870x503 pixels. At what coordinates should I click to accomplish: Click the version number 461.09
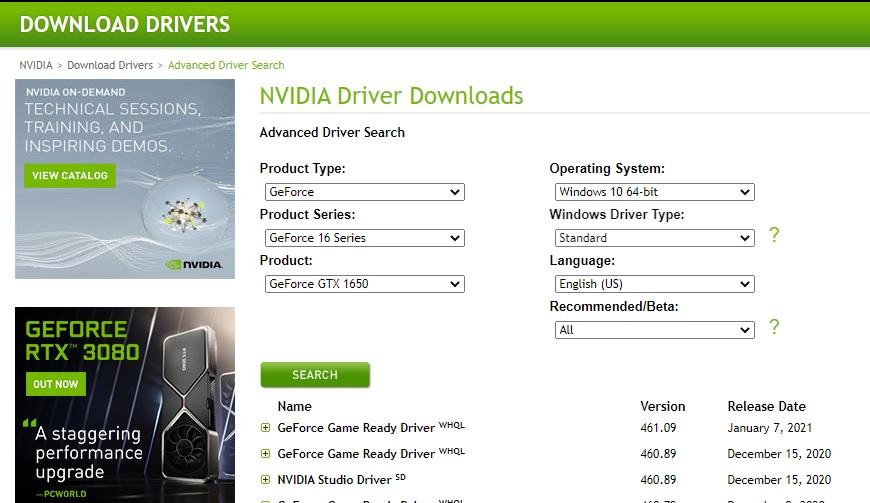[658, 428]
